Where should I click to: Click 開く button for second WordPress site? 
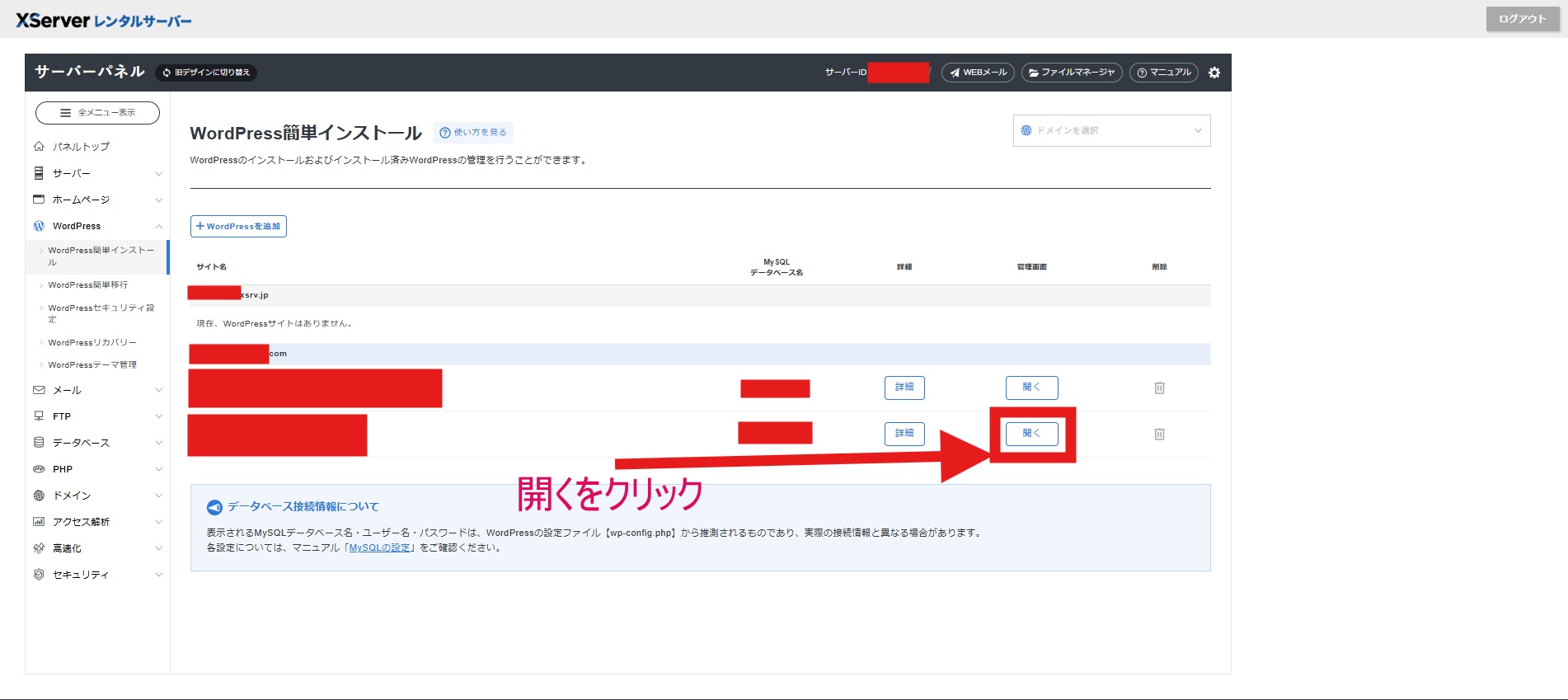(1031, 434)
